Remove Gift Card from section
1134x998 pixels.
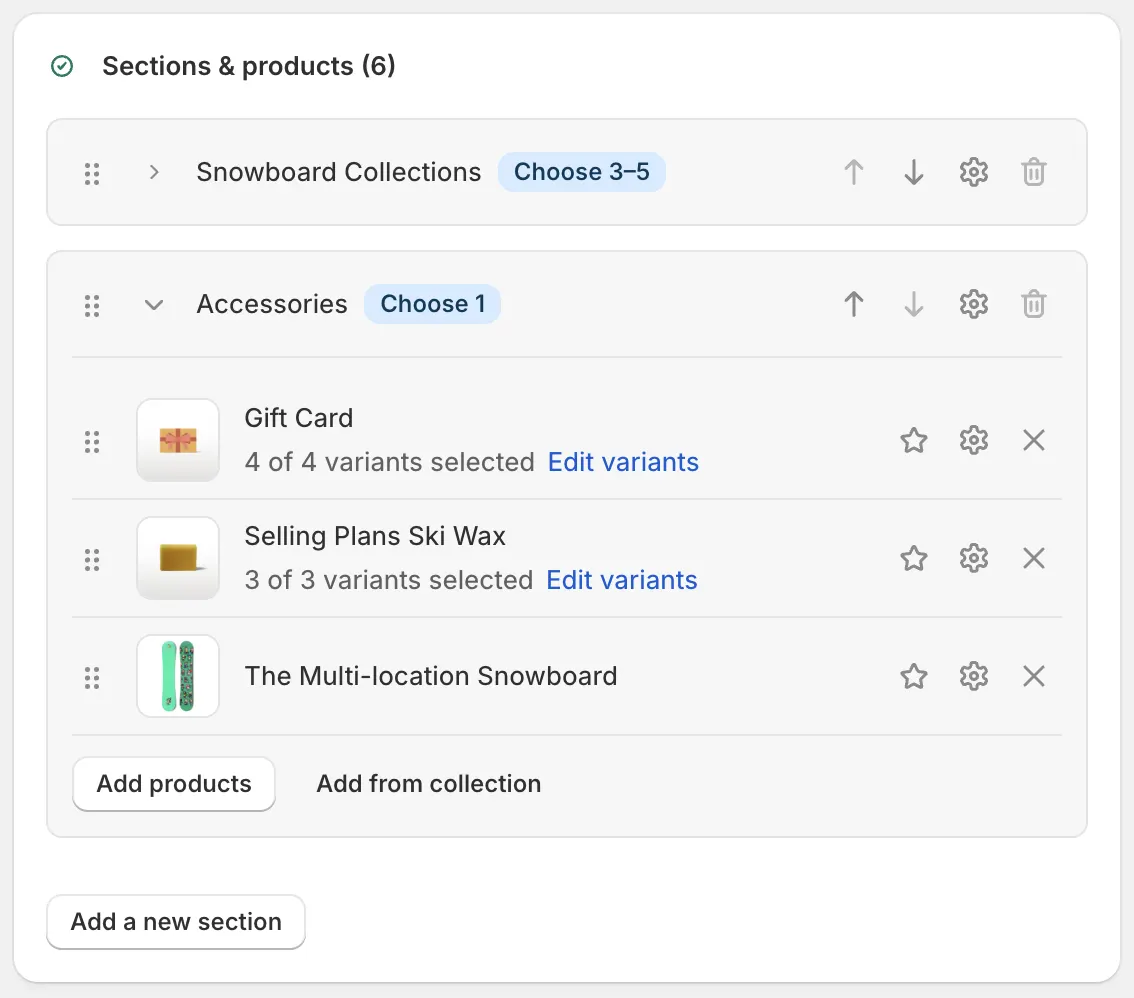[1033, 440]
